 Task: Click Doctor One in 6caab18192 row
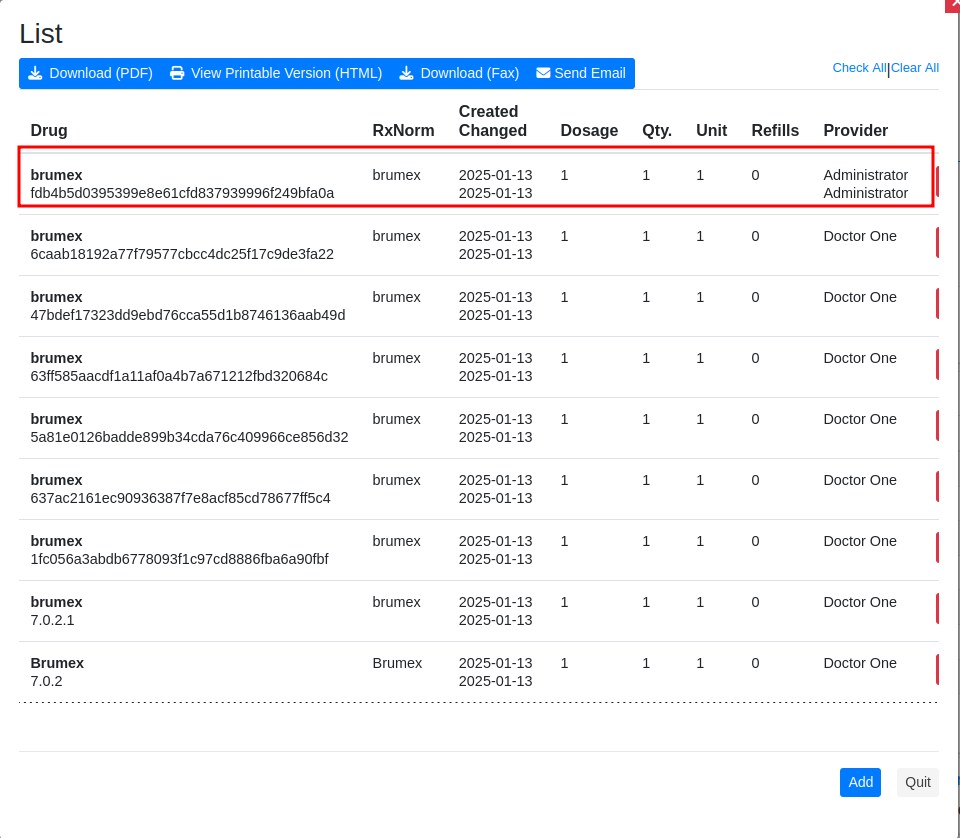point(860,236)
